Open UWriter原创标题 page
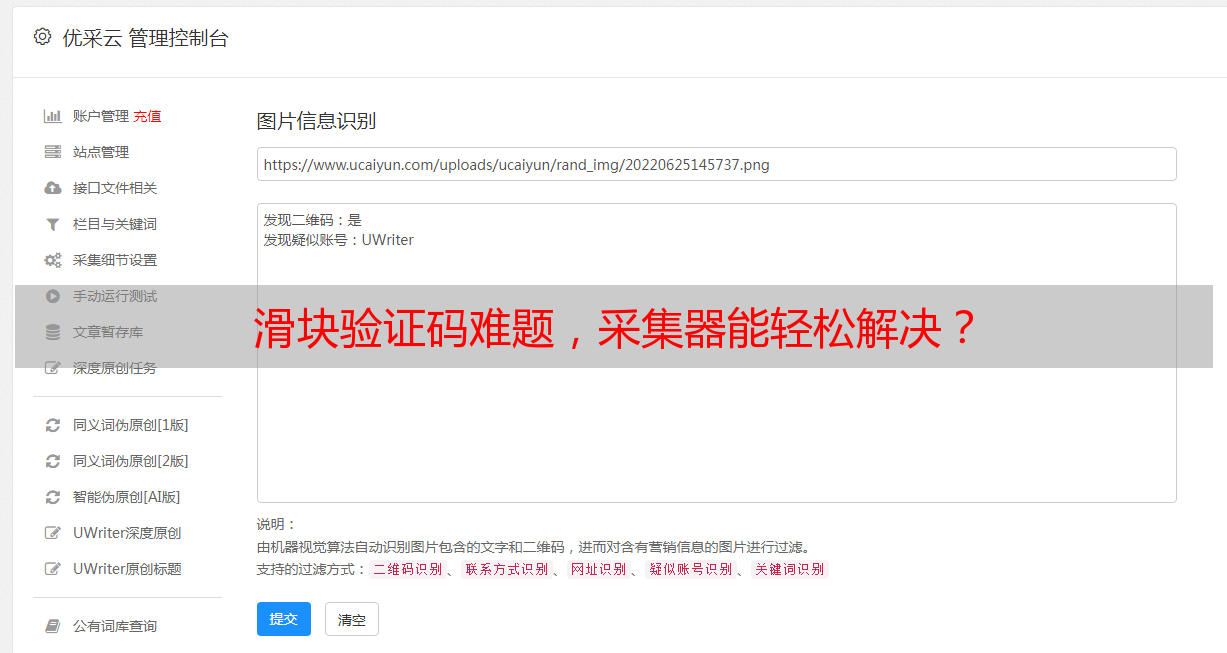Image resolution: width=1227 pixels, height=653 pixels. [x=127, y=569]
